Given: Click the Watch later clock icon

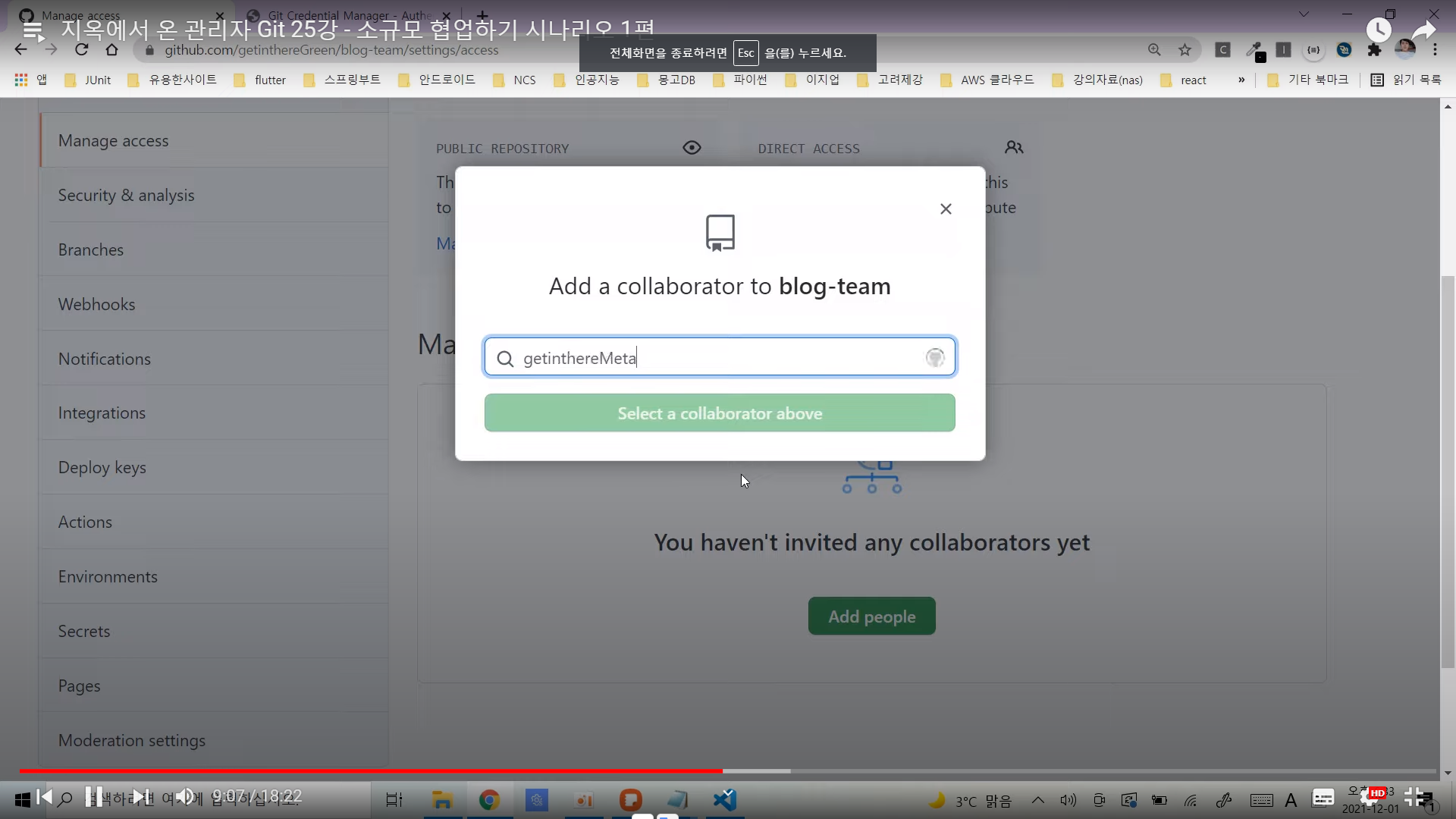Looking at the screenshot, I should tap(1379, 30).
